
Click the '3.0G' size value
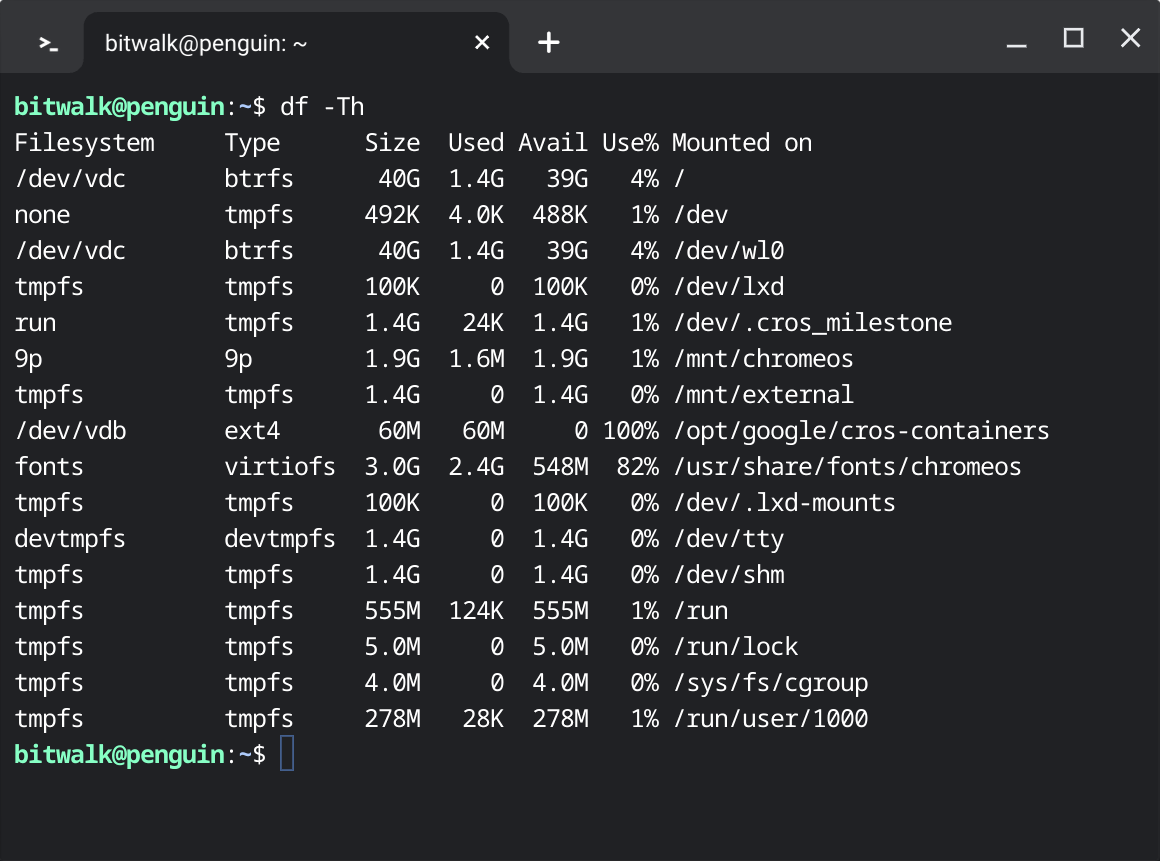[392, 467]
